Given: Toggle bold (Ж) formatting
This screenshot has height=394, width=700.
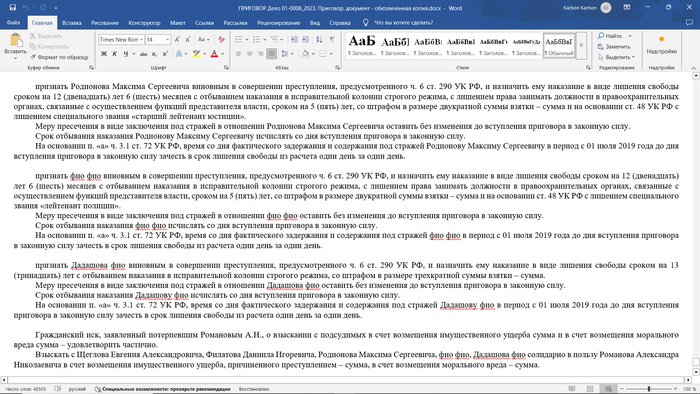Looking at the screenshot, I should click(x=104, y=54).
